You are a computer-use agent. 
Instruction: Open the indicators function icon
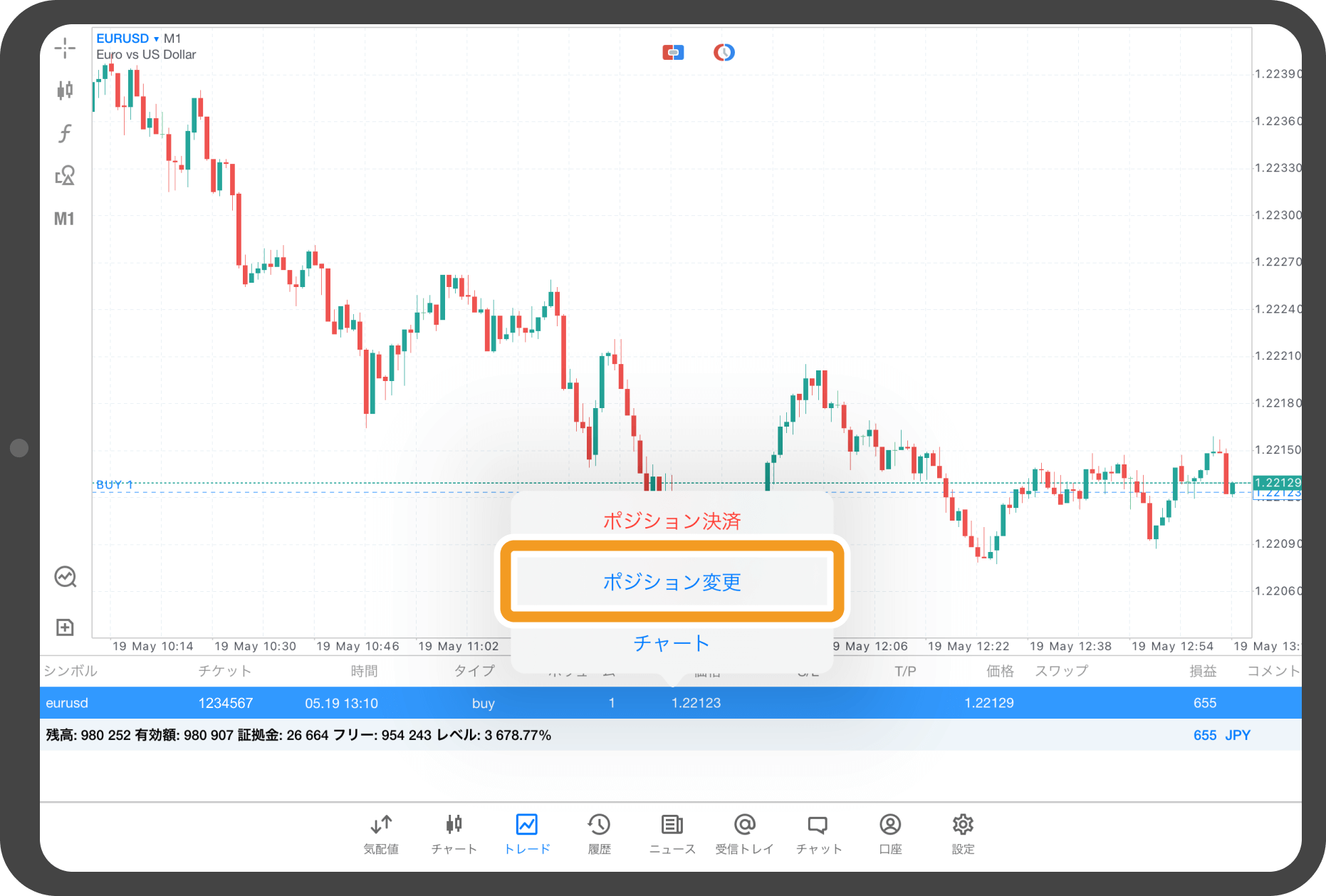(x=65, y=133)
